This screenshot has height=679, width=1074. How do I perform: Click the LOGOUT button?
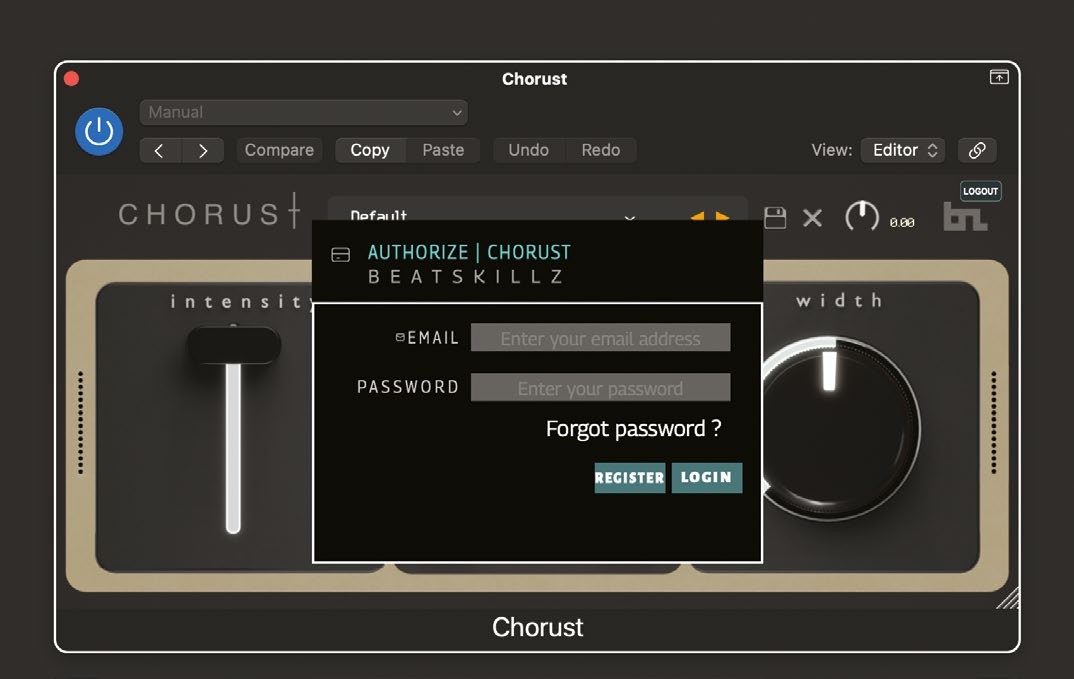[981, 191]
